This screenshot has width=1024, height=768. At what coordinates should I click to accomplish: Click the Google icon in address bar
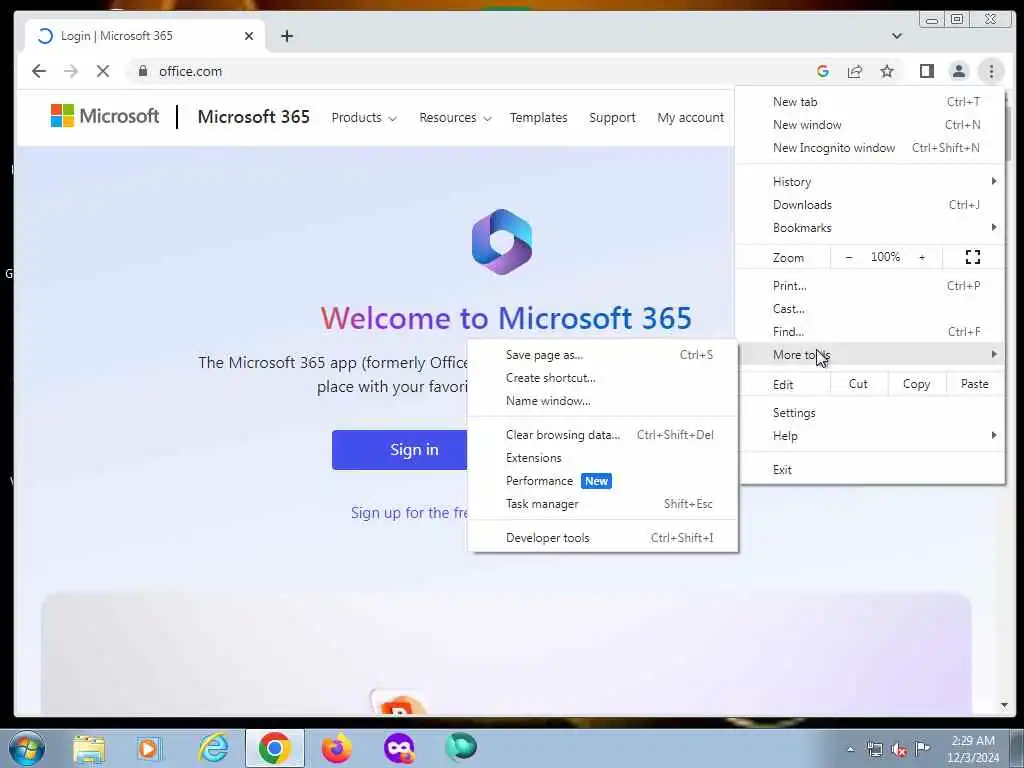[x=823, y=71]
